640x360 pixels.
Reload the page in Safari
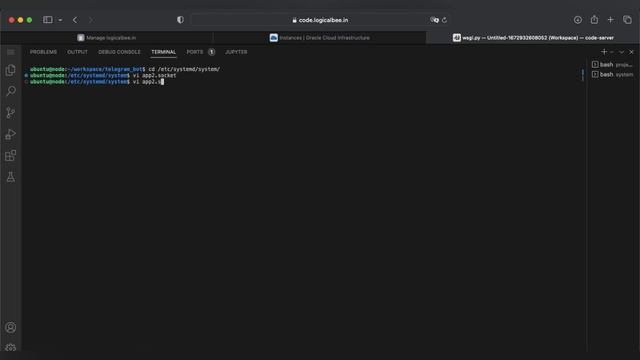444,20
